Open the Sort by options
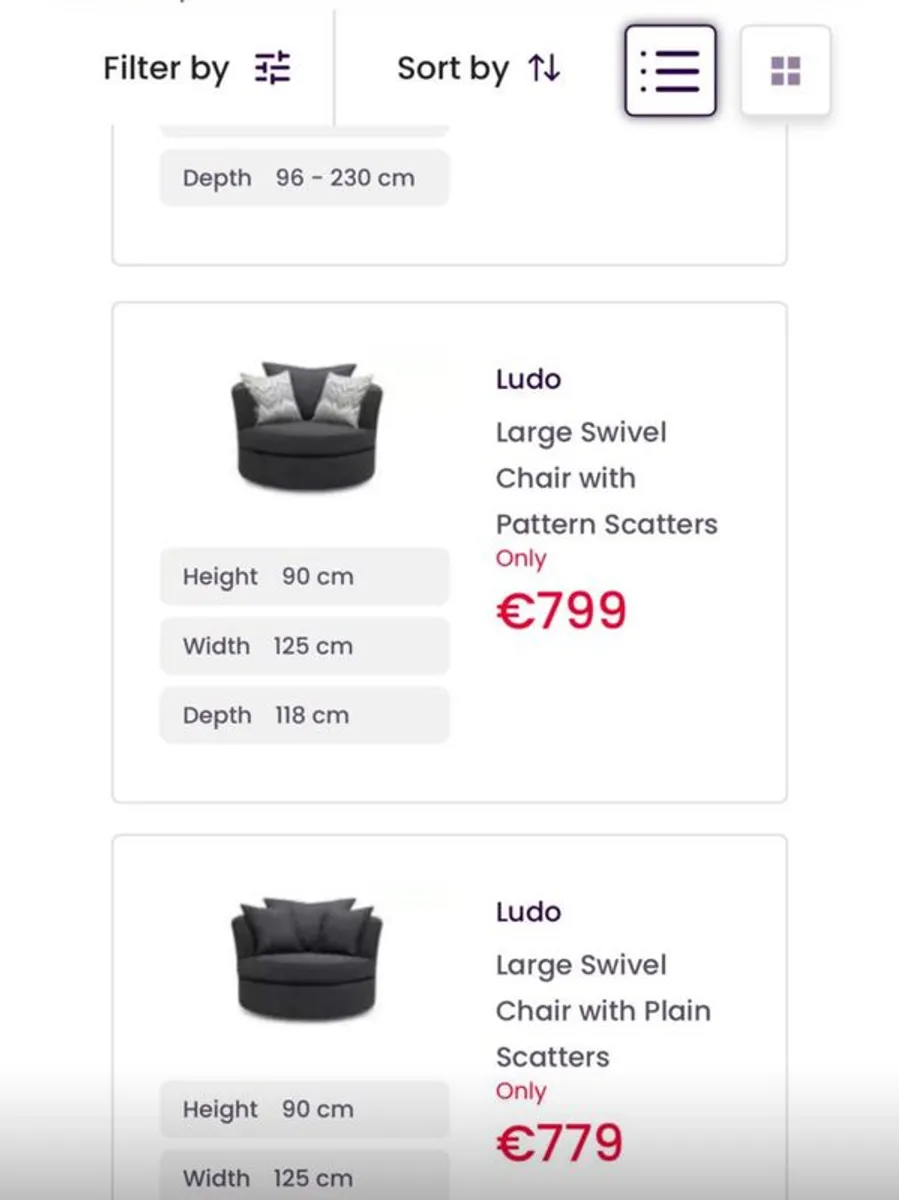The height and width of the screenshot is (1200, 899). coord(479,69)
